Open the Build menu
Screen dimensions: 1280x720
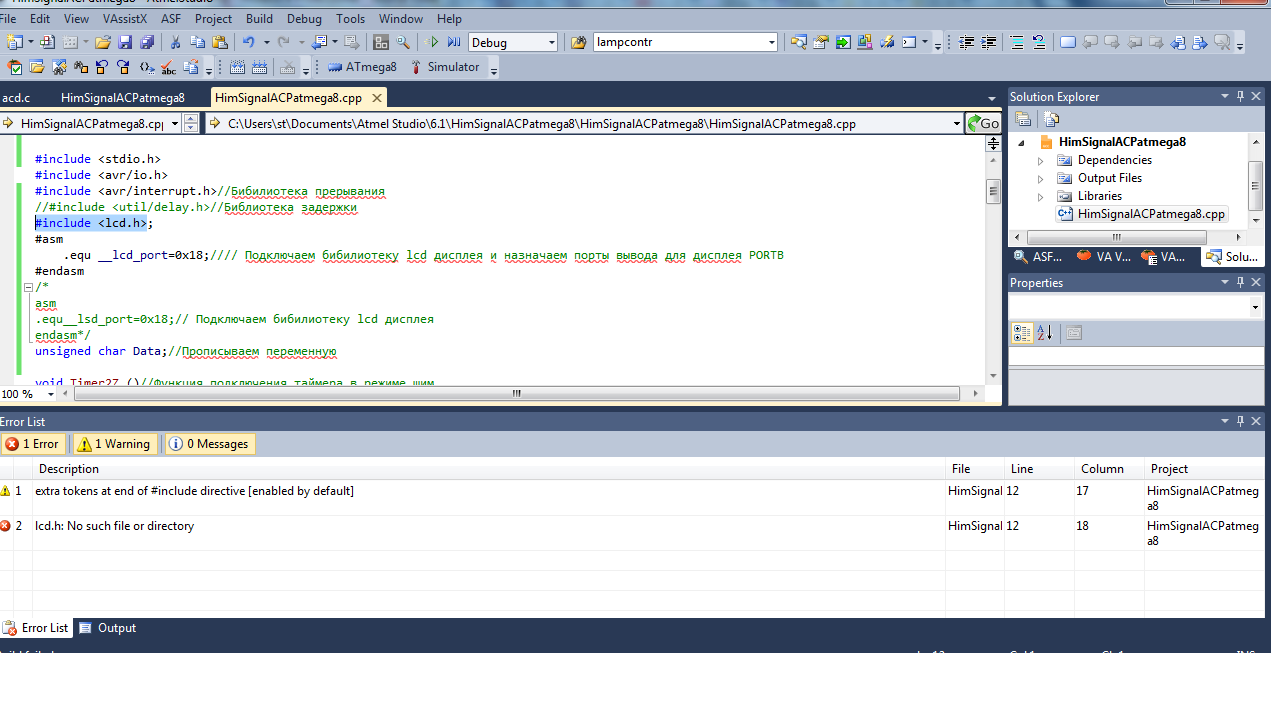pos(259,18)
